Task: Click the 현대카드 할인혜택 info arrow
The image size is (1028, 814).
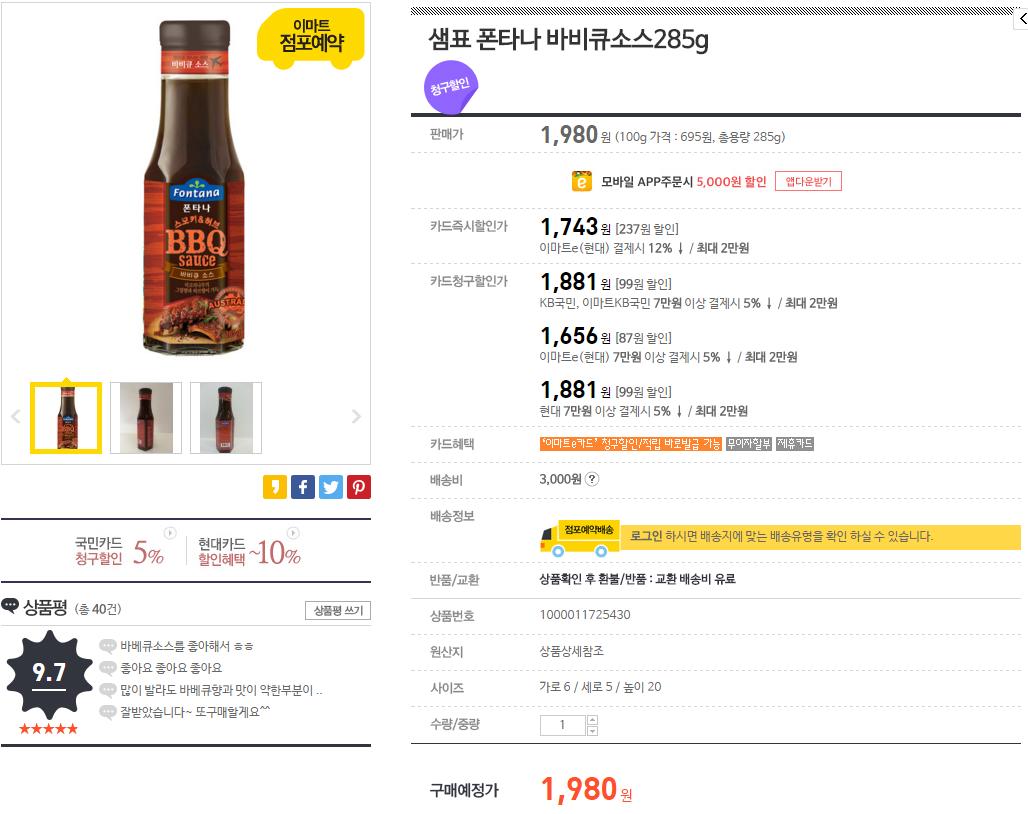Action: (x=293, y=533)
